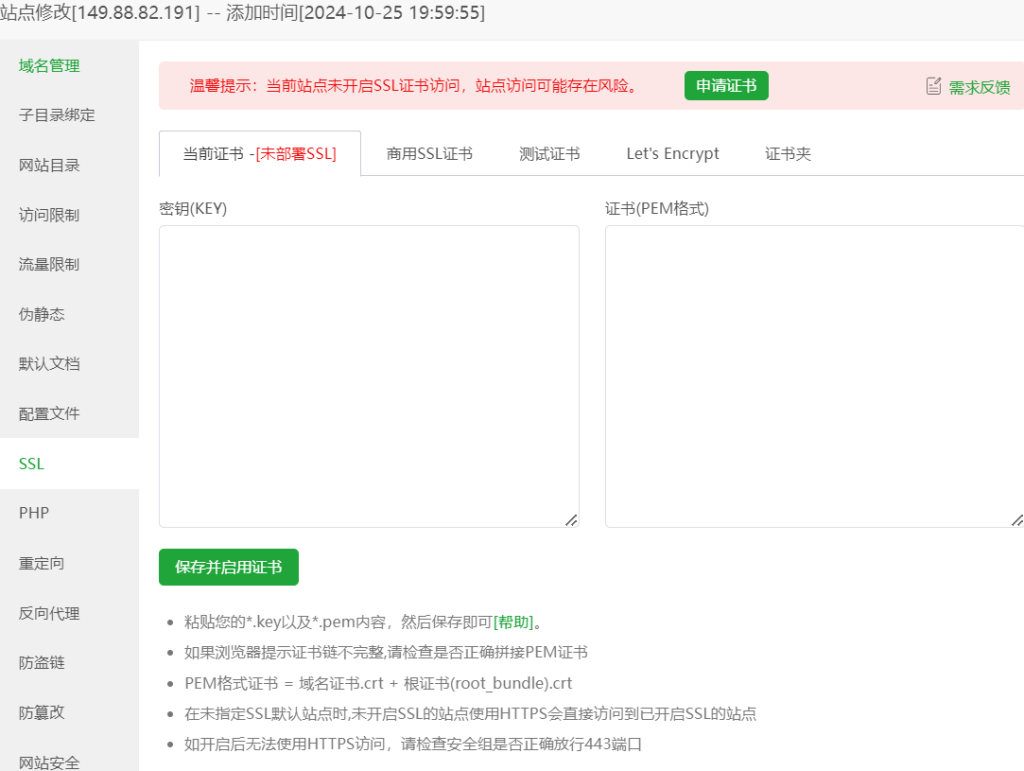Open the 帮助 link in tips
The height and width of the screenshot is (771, 1024).
point(514,622)
